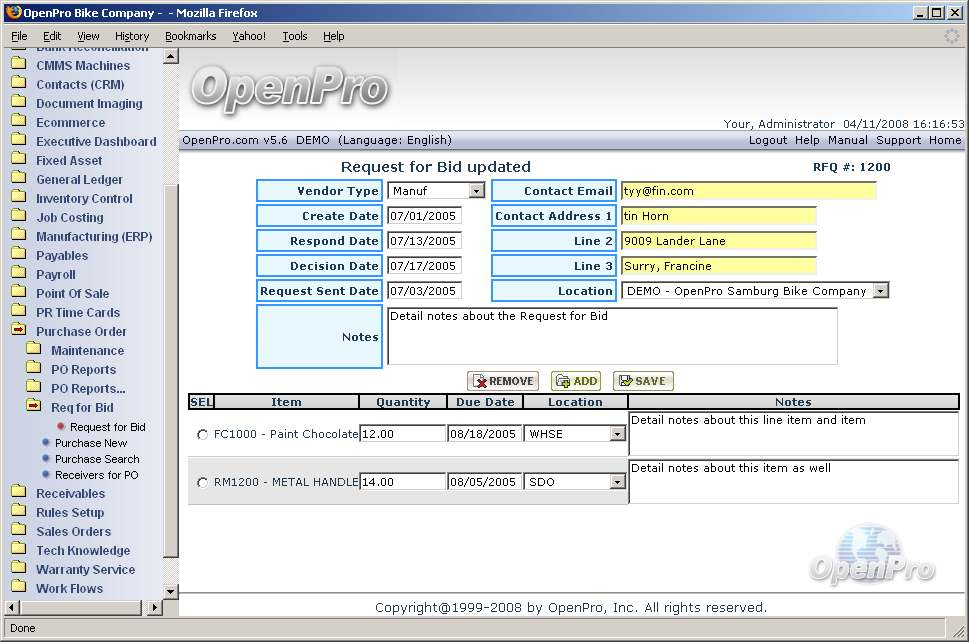Viewport: 969px width, 642px height.
Task: Click the Work Flows folder icon
Action: pos(18,588)
